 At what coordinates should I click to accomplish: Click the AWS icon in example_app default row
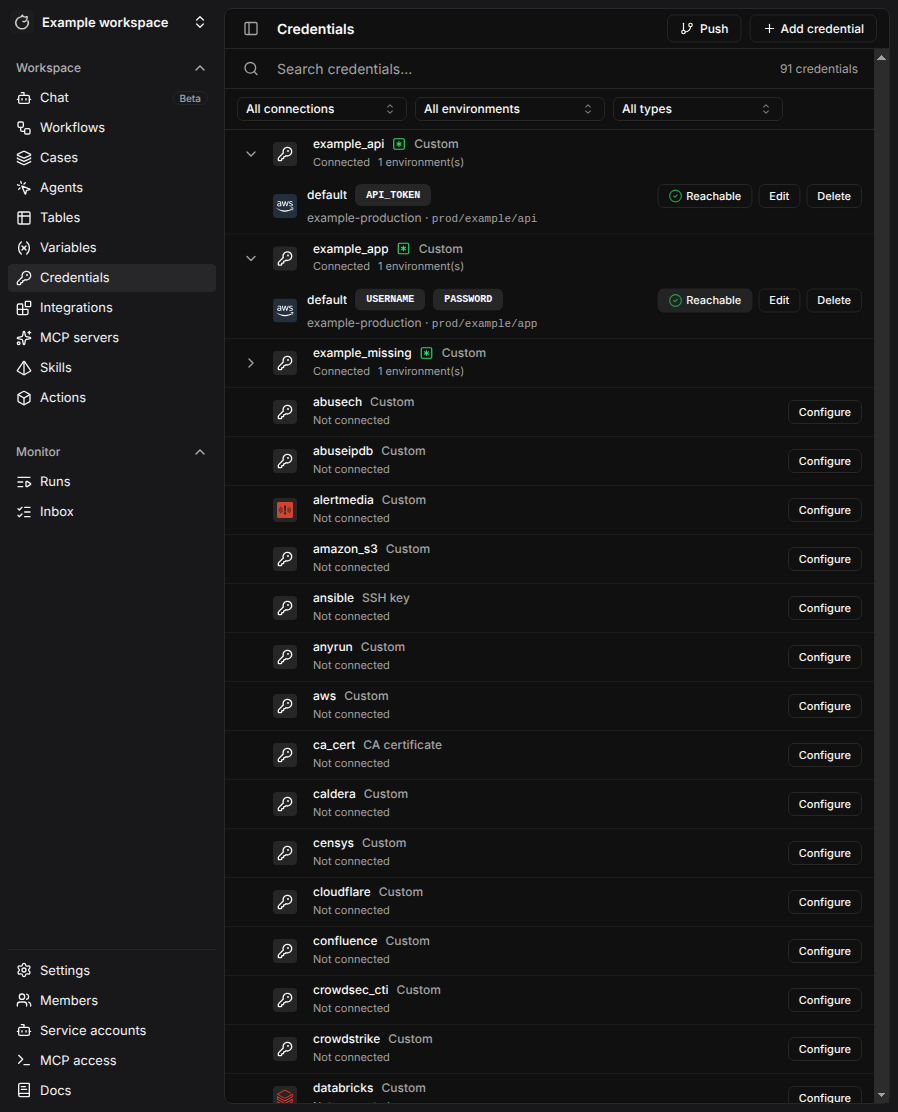(285, 310)
